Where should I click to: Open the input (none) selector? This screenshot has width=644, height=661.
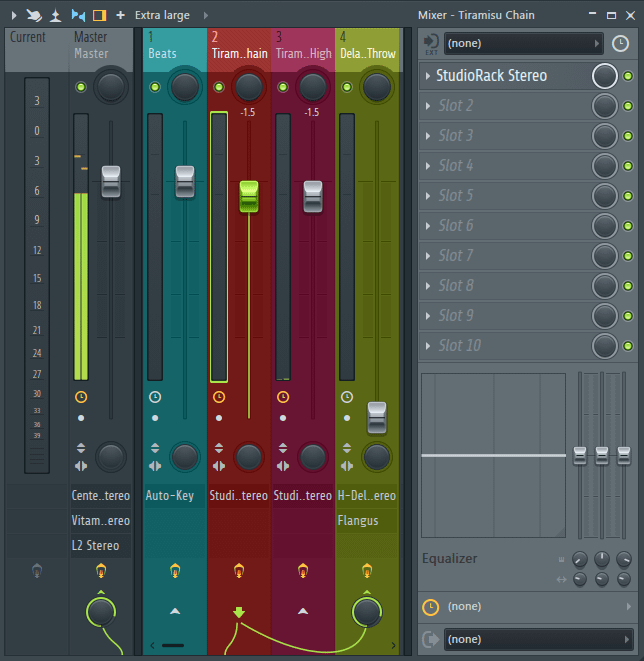[523, 43]
